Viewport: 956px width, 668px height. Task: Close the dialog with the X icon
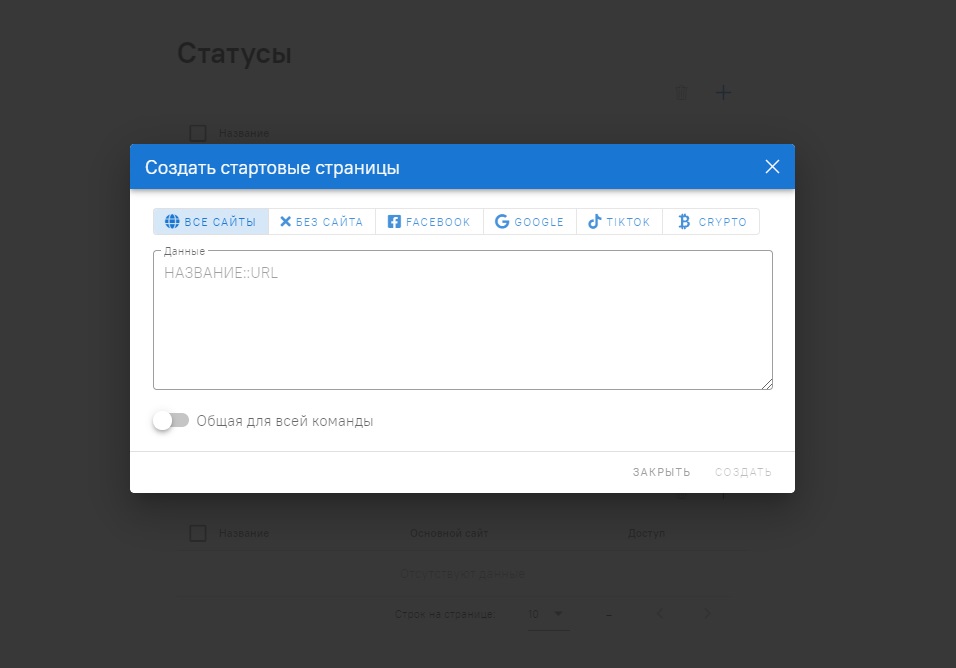pyautogui.click(x=772, y=167)
